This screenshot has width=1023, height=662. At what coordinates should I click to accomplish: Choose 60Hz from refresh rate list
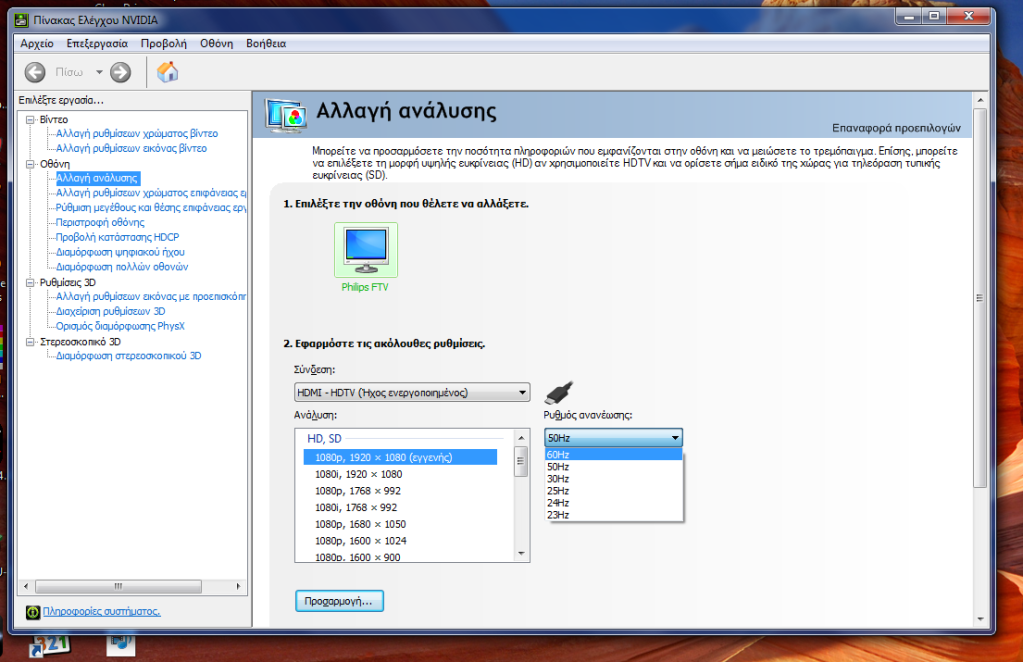(613, 455)
